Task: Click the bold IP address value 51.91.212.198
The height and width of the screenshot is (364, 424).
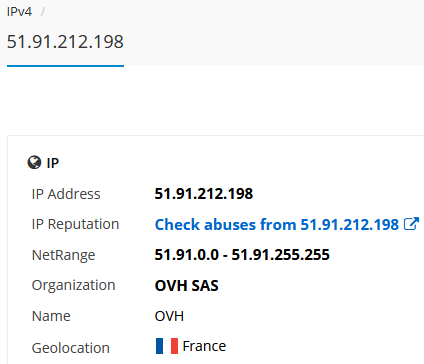Action: tap(204, 194)
